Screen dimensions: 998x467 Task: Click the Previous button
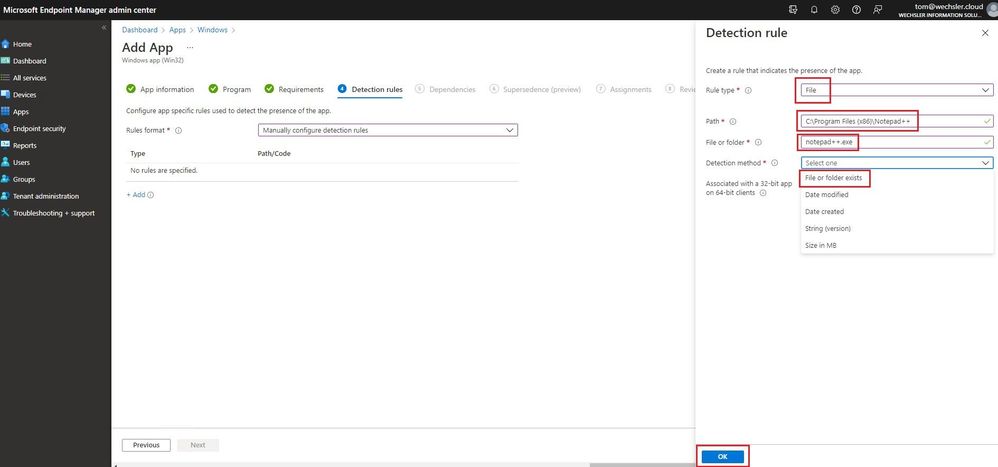[x=146, y=445]
